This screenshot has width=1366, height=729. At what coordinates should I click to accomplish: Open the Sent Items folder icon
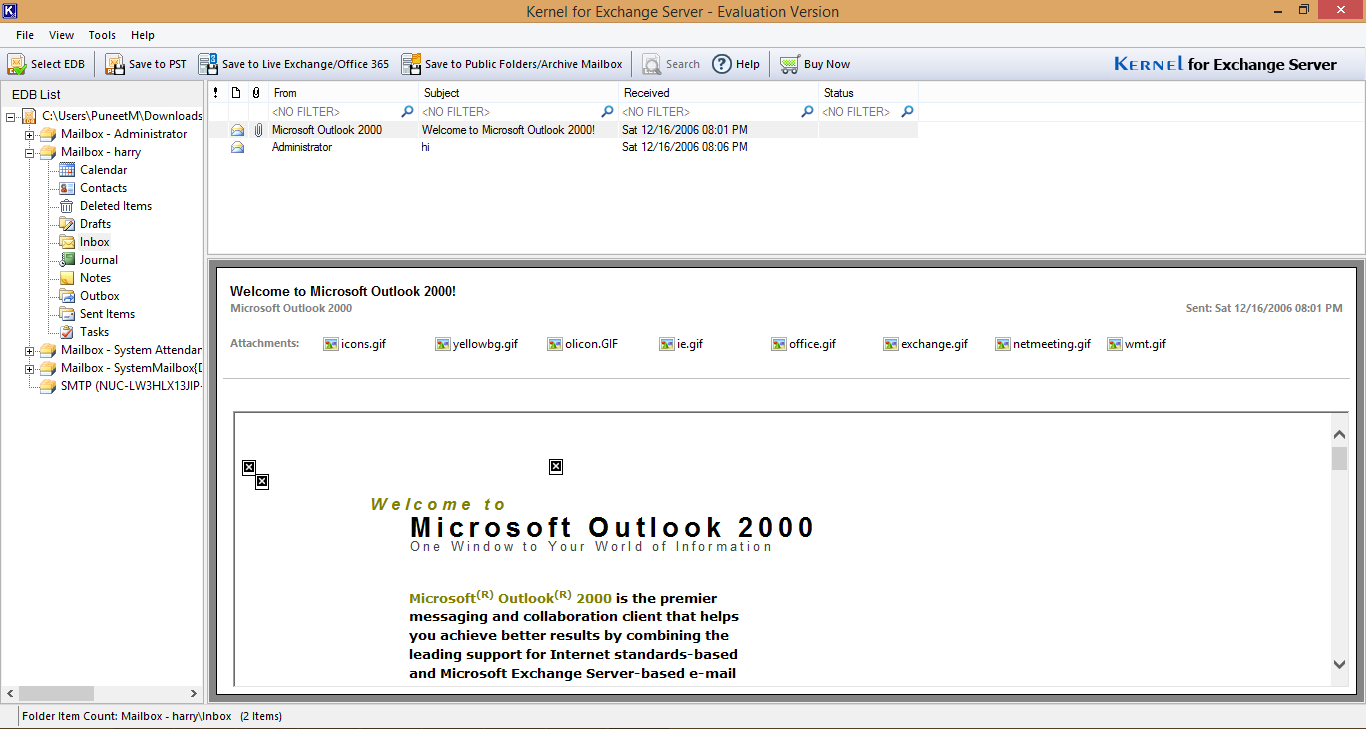(67, 314)
